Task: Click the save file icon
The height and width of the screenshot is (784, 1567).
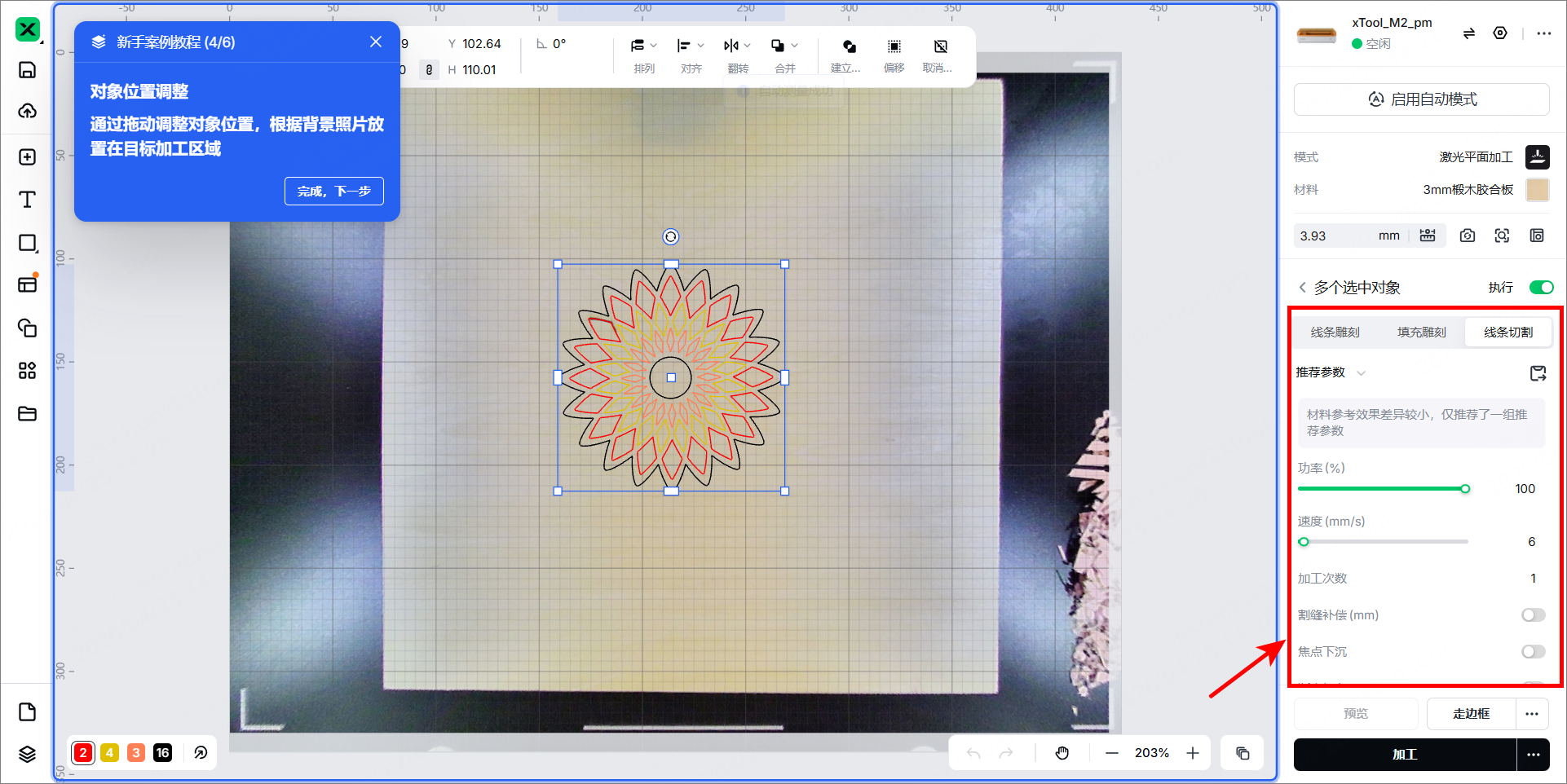Action: (x=27, y=69)
